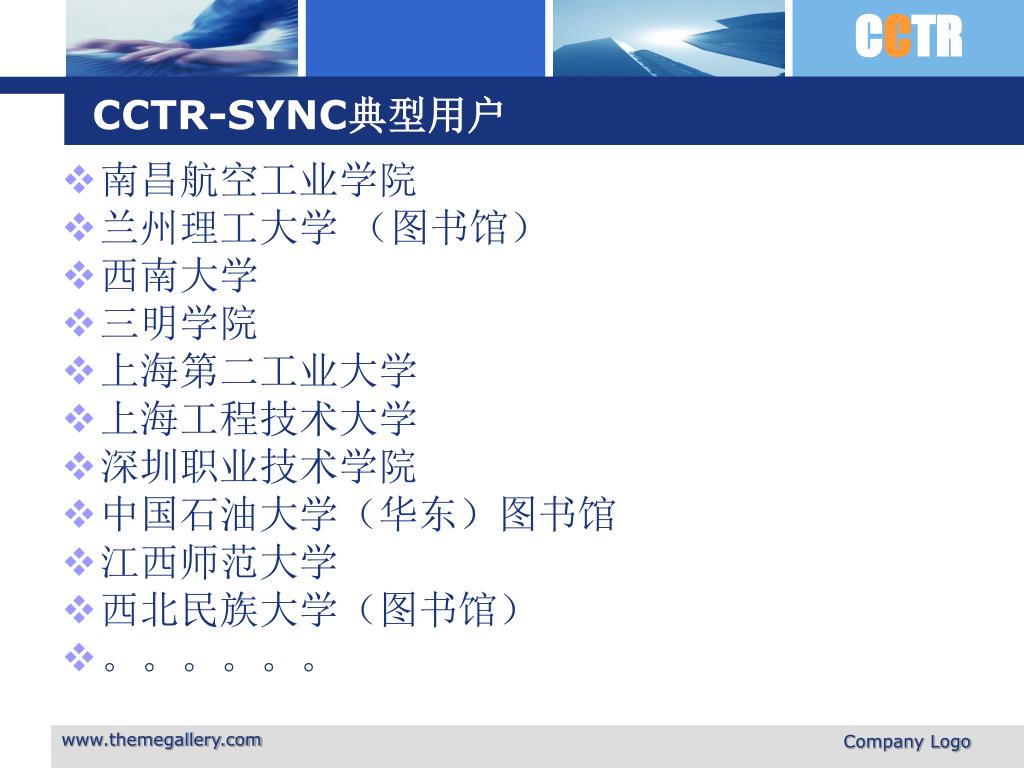The height and width of the screenshot is (768, 1024).
Task: Click the bullet beside 南昌航空工业学院
Action: (79, 180)
